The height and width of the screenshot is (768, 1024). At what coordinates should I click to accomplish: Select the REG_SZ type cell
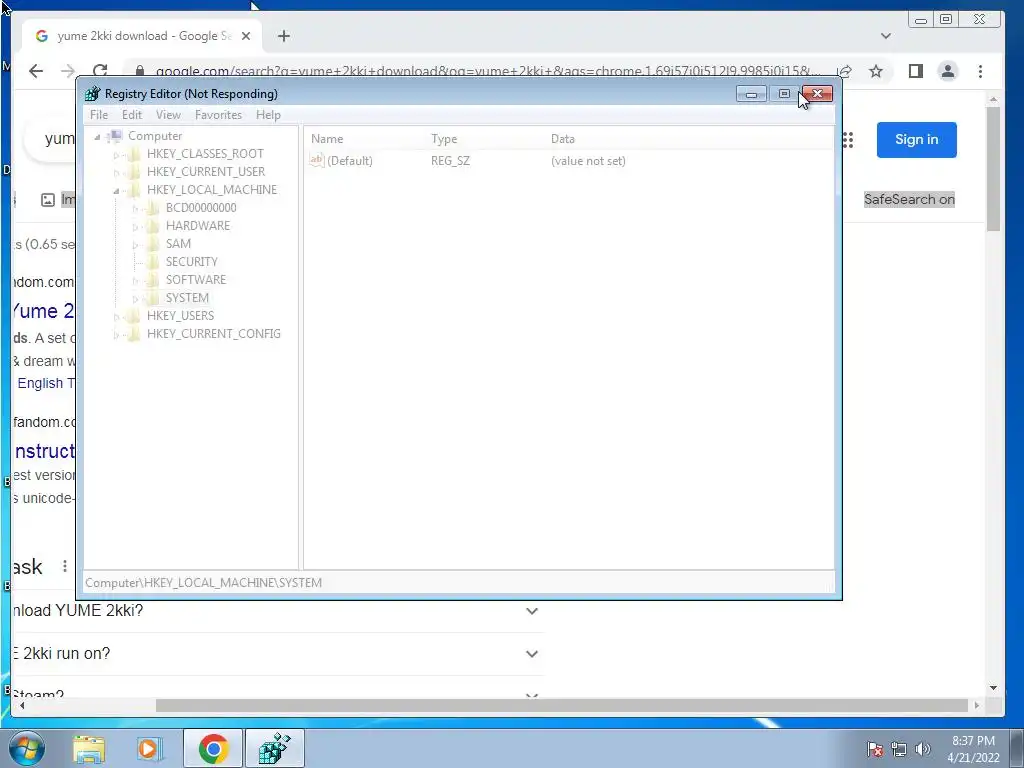450,161
